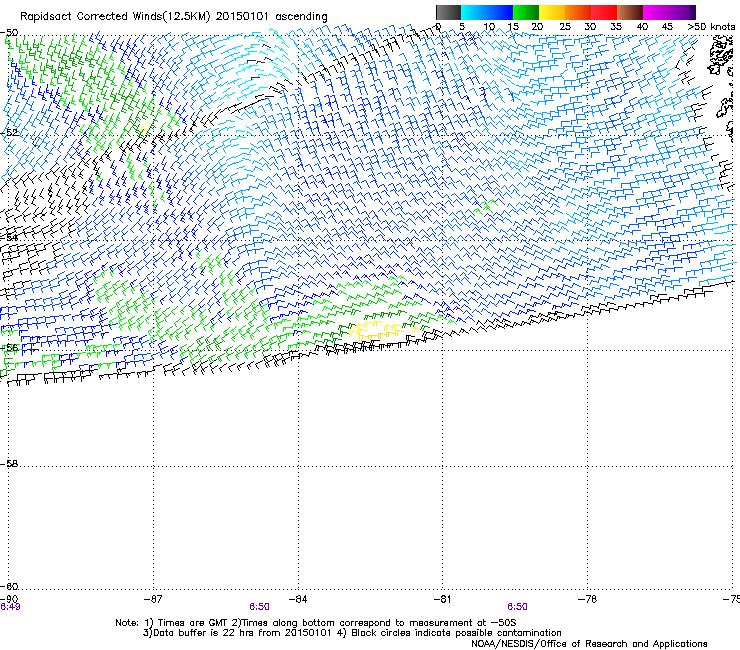Viewport: 740px width, 650px height.
Task: Click the '40' legend scale label
Action: (x=642, y=27)
